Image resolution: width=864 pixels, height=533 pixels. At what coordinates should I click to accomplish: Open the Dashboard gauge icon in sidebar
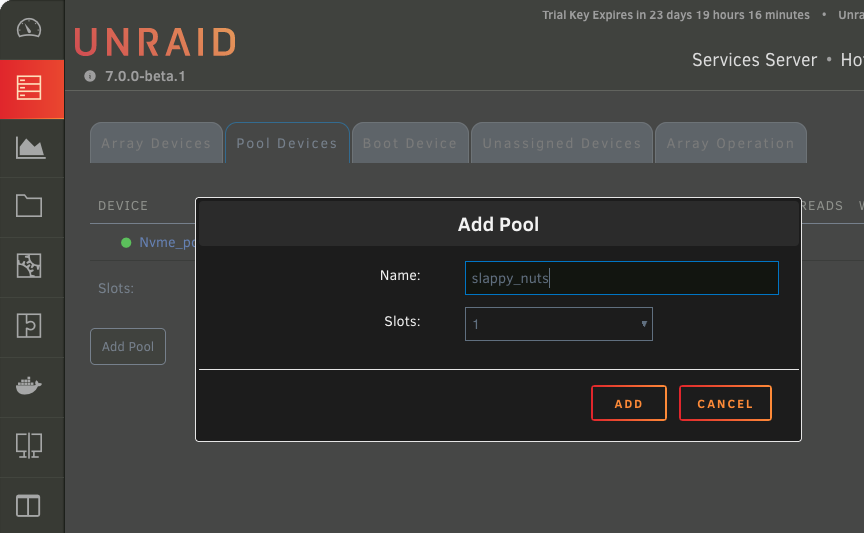[x=29, y=28]
